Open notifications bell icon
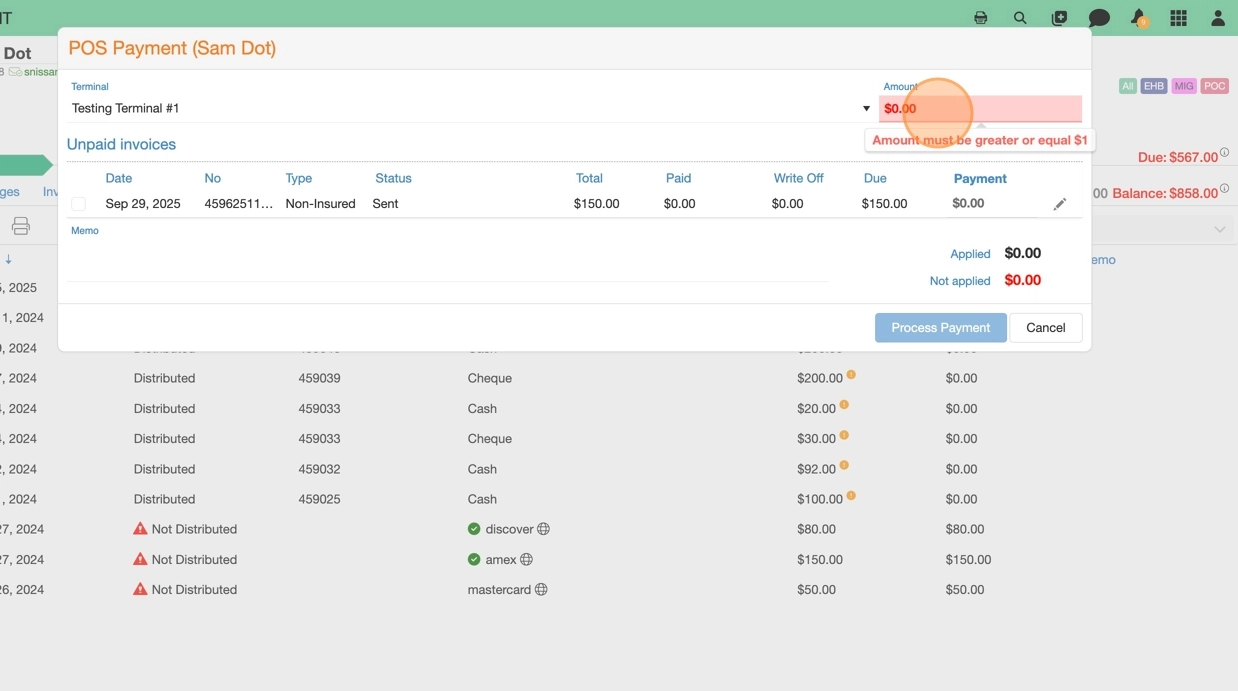This screenshot has height=691, width=1238. (1138, 18)
